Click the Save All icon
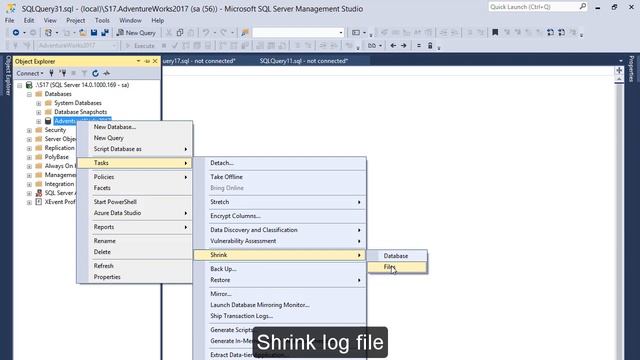Image resolution: width=640 pixels, height=360 pixels. [x=105, y=33]
